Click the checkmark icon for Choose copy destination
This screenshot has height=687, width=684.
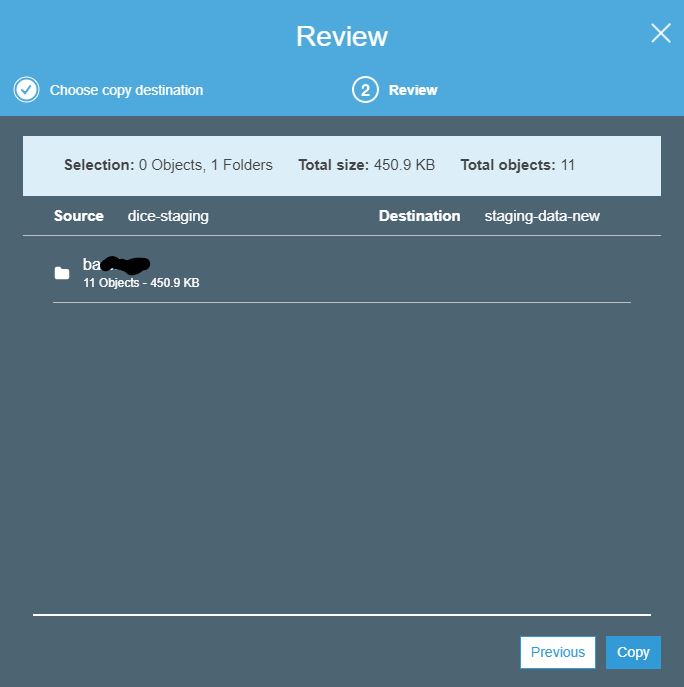tap(26, 90)
